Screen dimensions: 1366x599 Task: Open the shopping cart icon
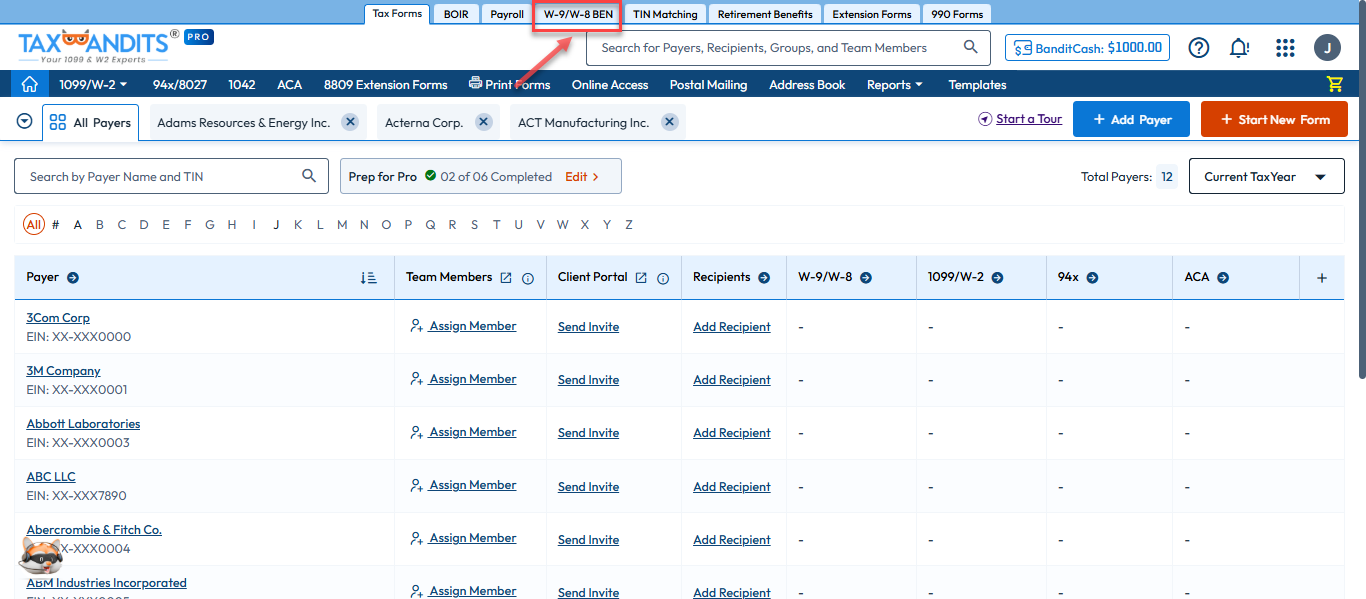coord(1334,84)
